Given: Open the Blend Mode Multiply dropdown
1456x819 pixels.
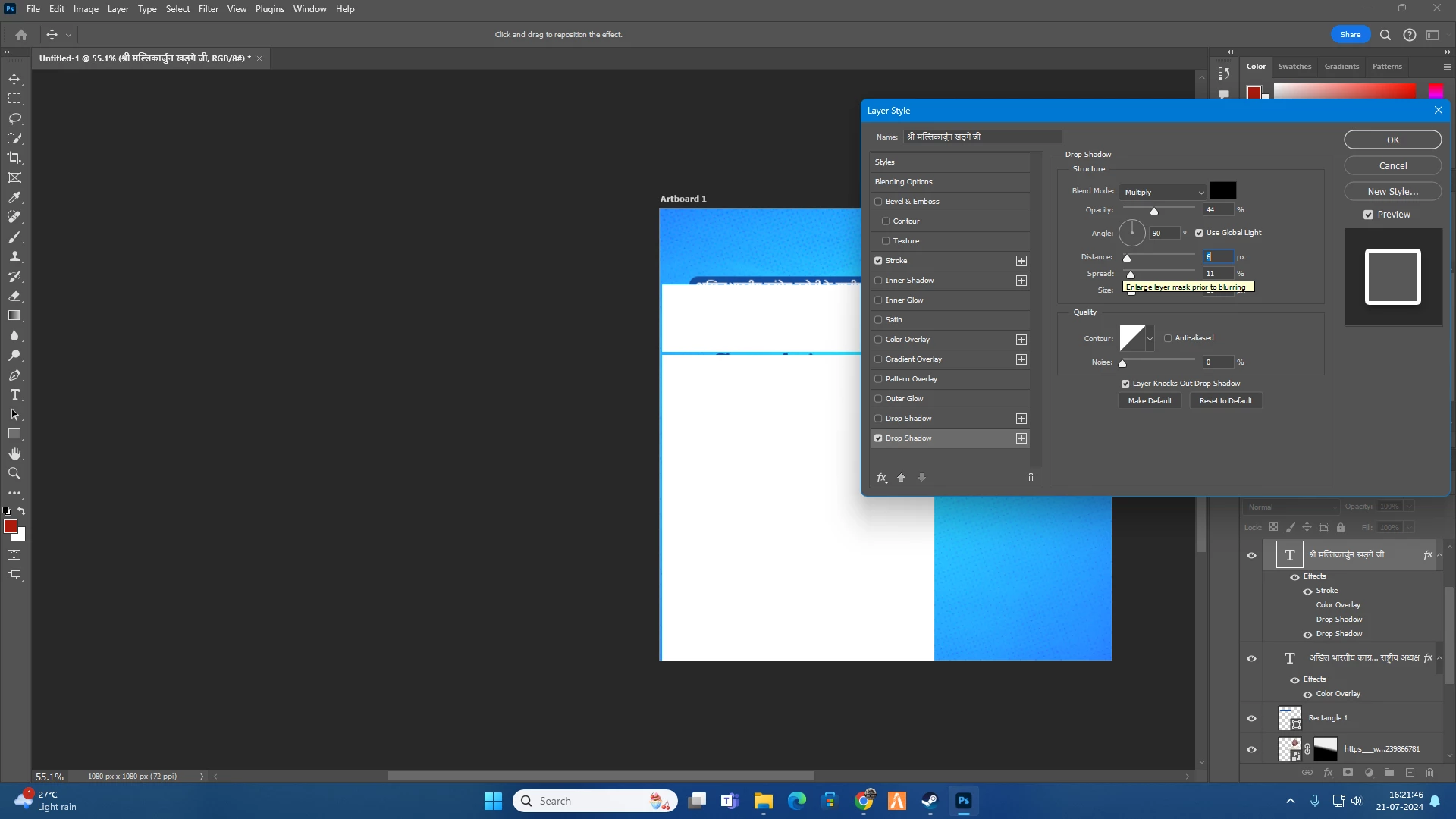Looking at the screenshot, I should click(x=1163, y=192).
